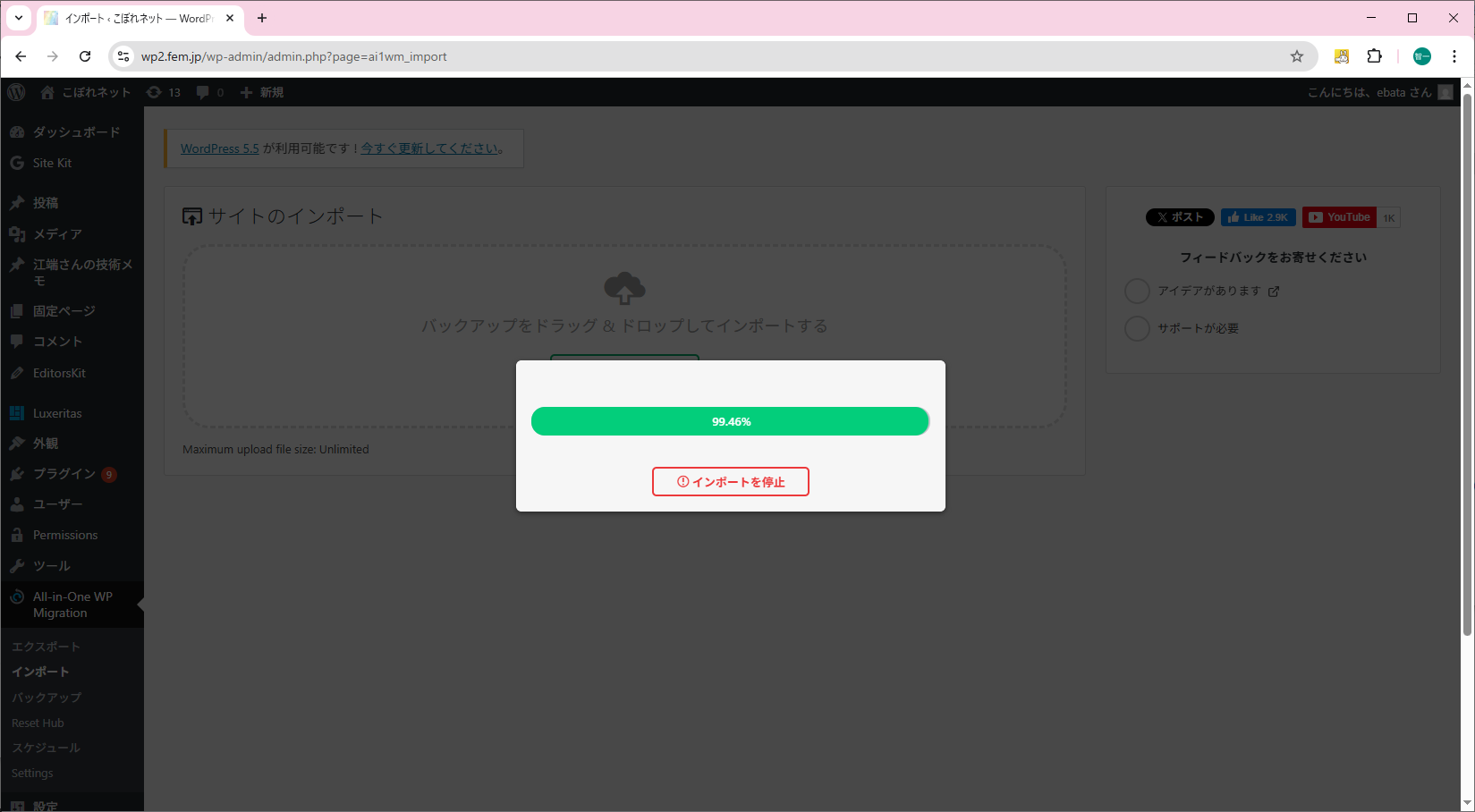The height and width of the screenshot is (812, 1475).
Task: Expand the tab search dropdown arrow
Action: point(18,18)
